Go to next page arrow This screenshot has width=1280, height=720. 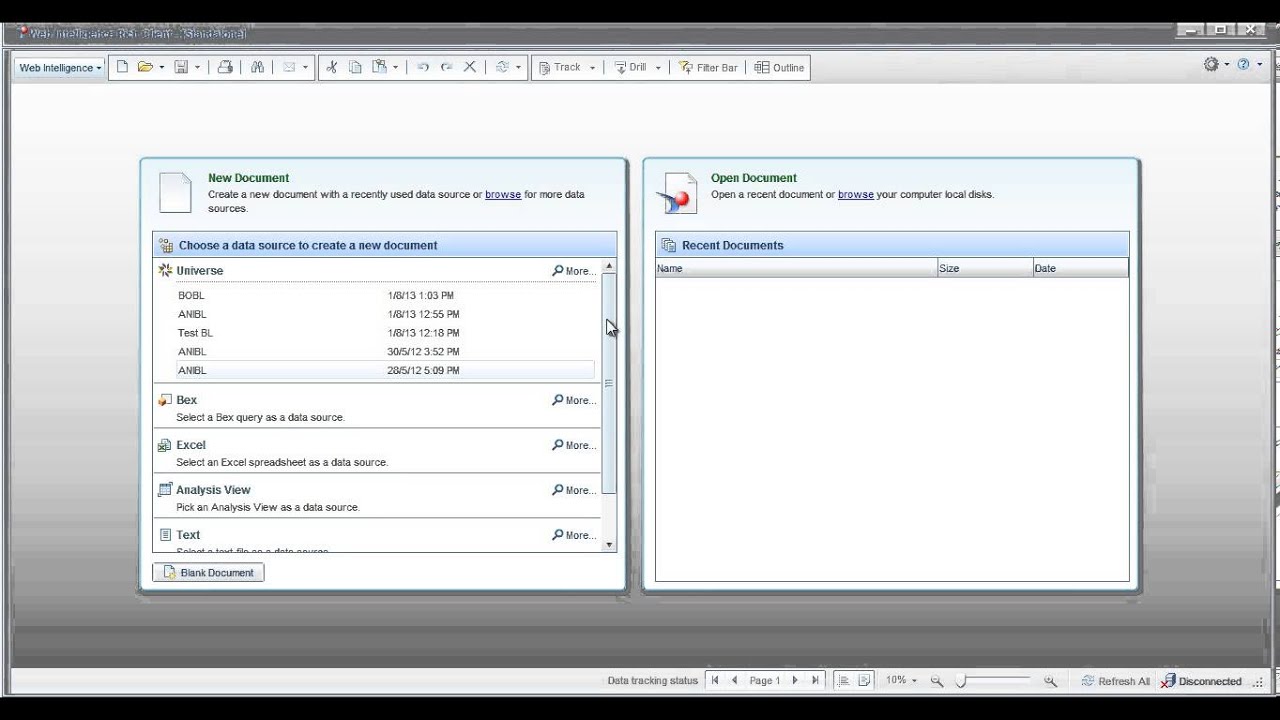795,680
